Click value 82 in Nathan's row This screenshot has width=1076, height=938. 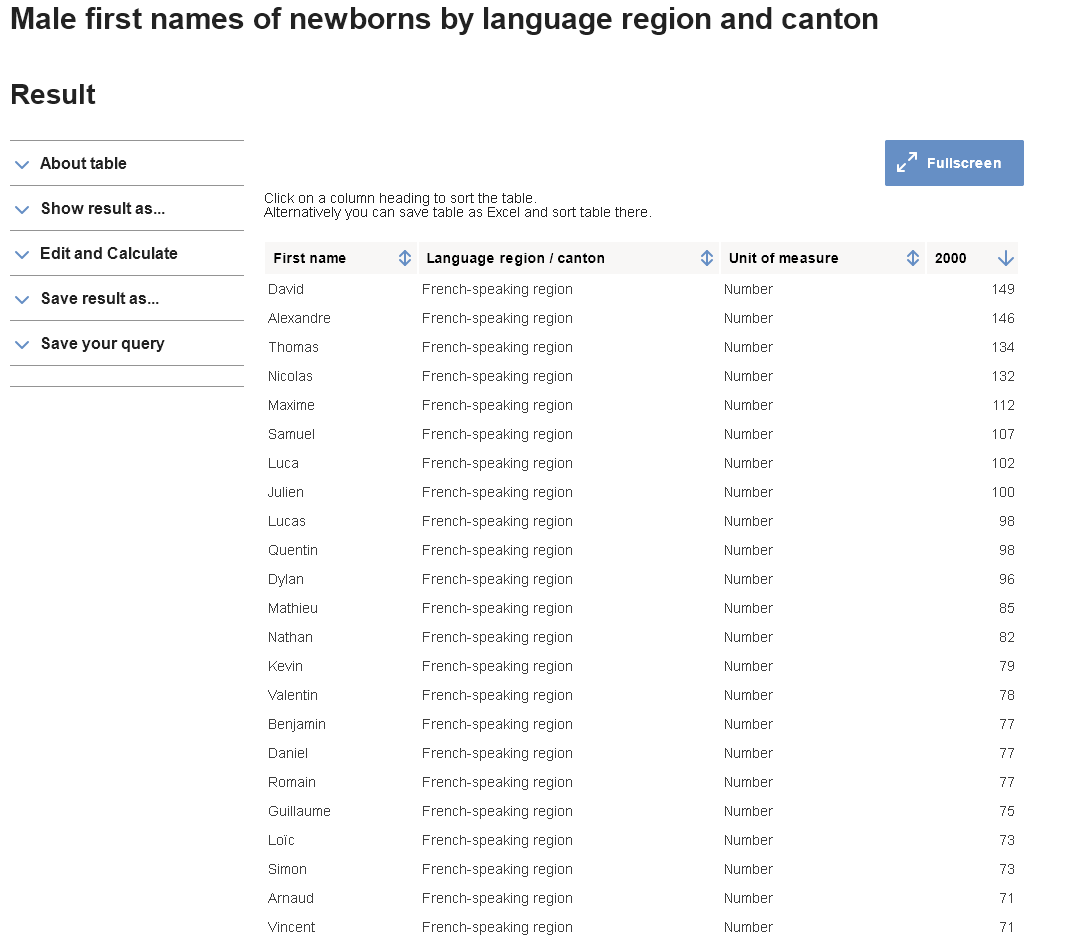point(1007,637)
